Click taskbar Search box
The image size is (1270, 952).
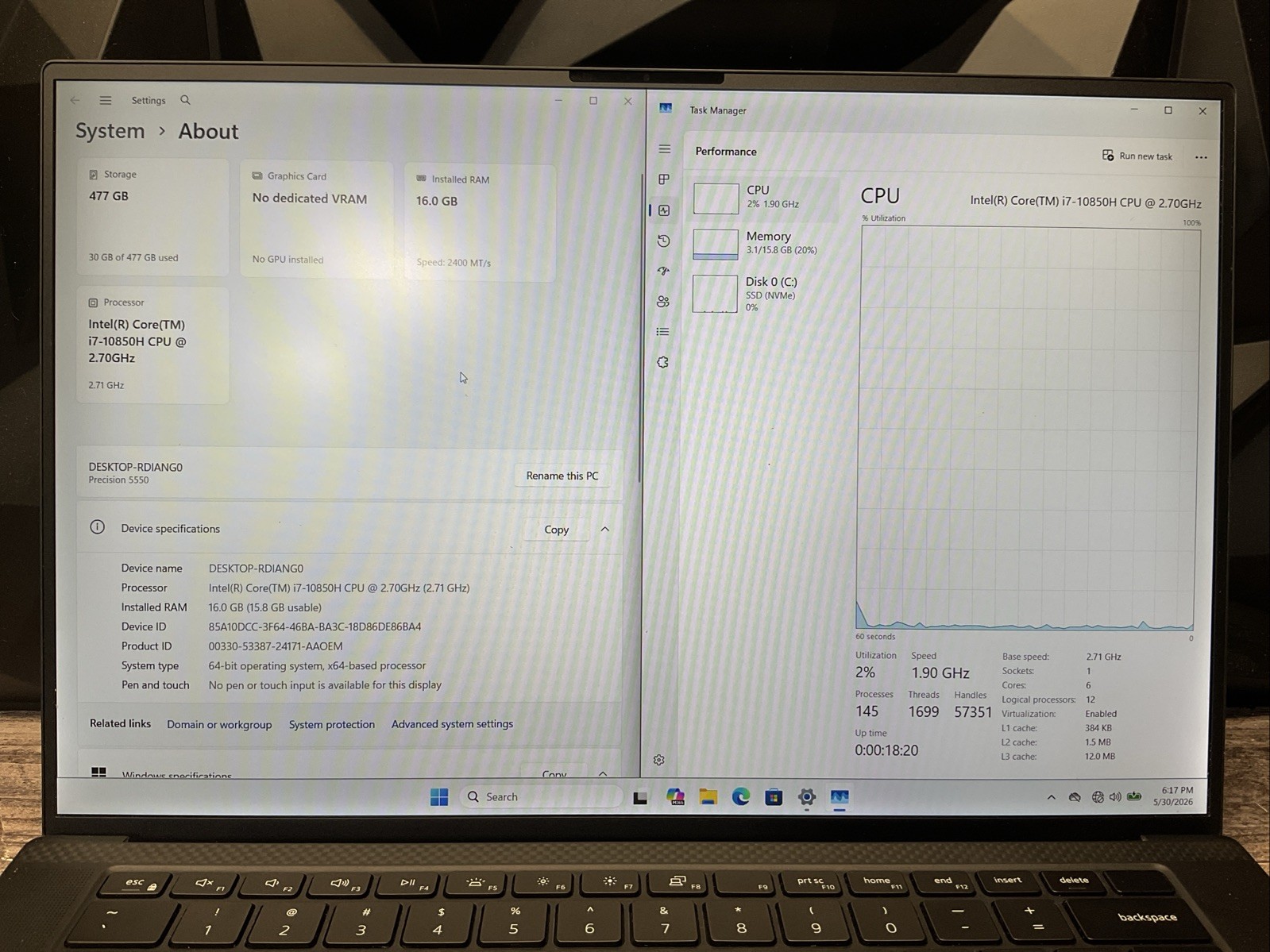tap(541, 796)
